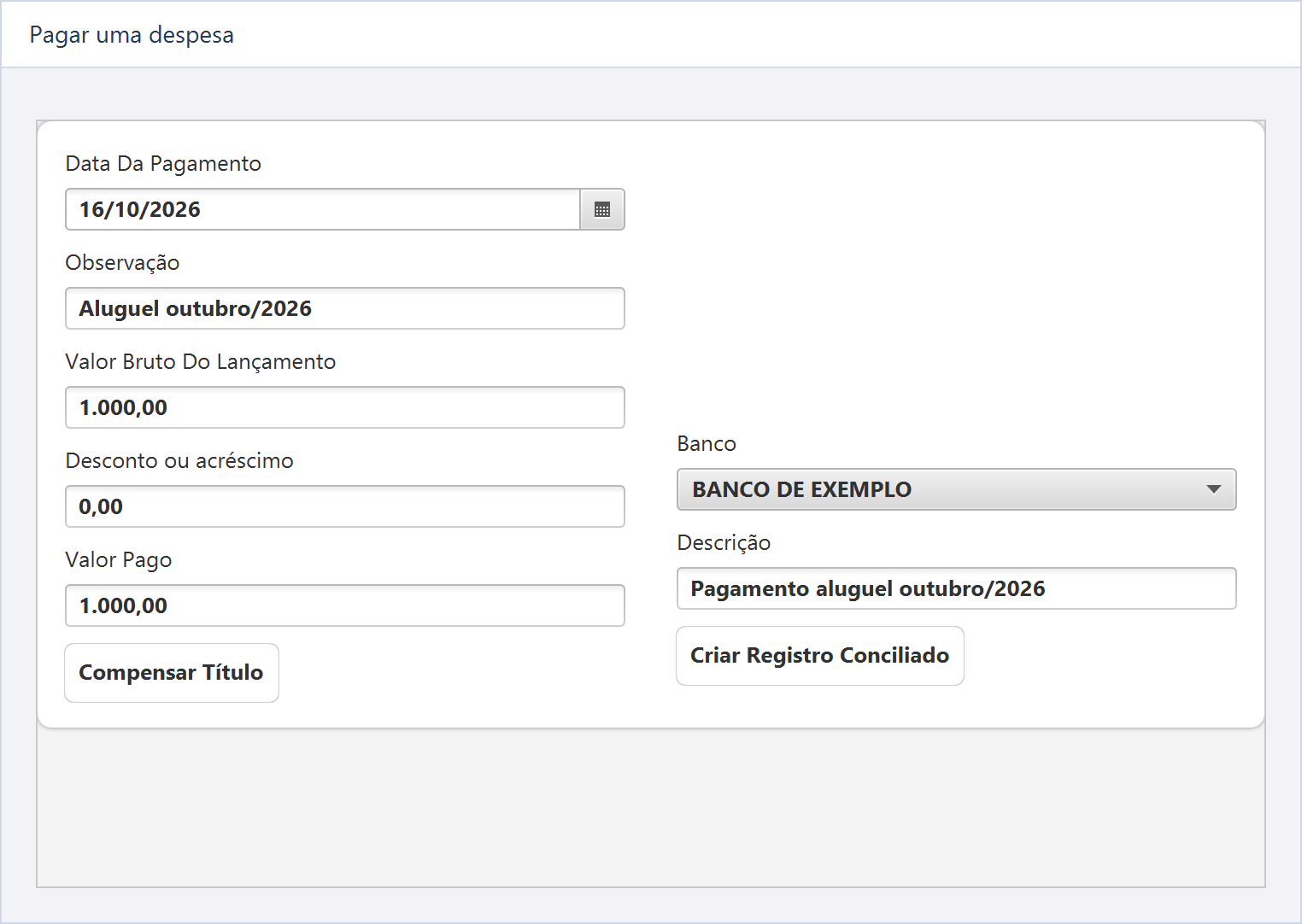Click into the Valor Pago field
Screen dimensions: 1302x924
345,605
